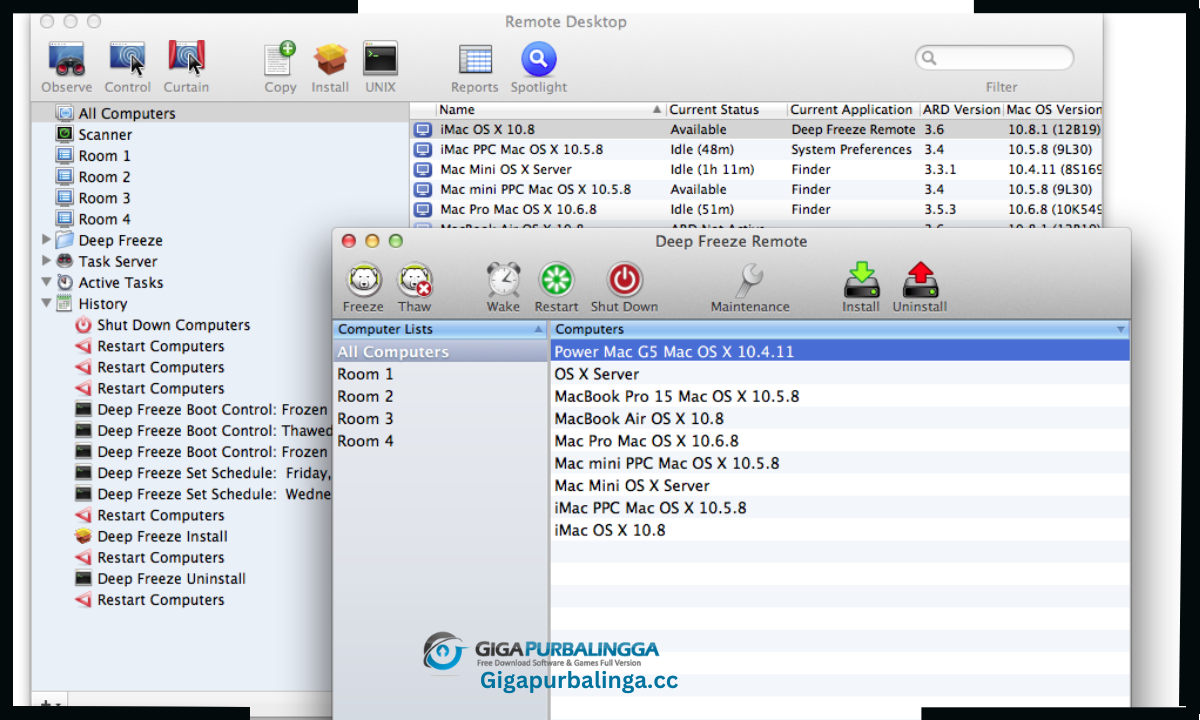
Task: Select Mac Pro Mac OS X 10.6.8 in Deep Freeze
Action: coord(840,440)
